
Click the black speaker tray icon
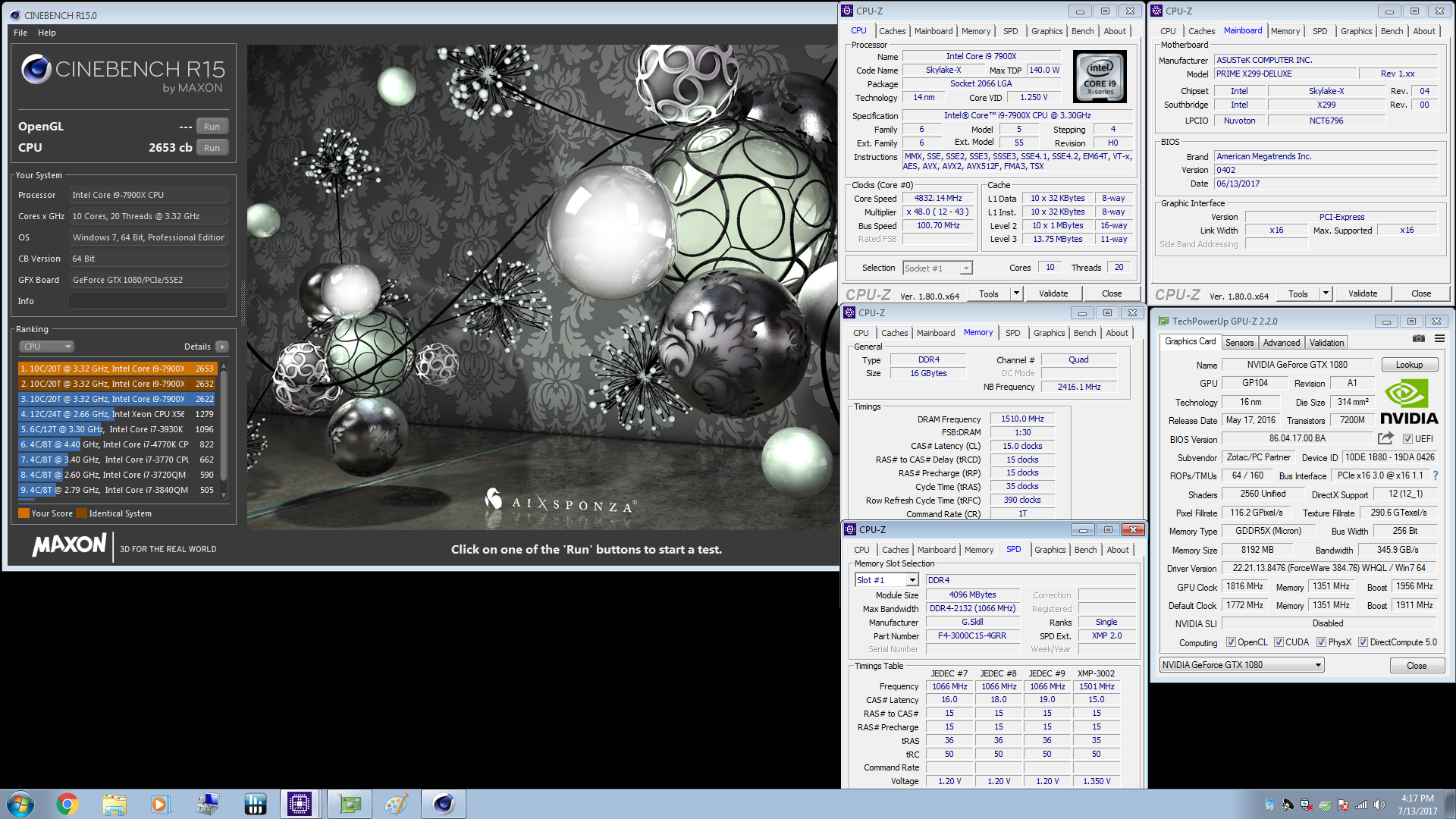1288,805
